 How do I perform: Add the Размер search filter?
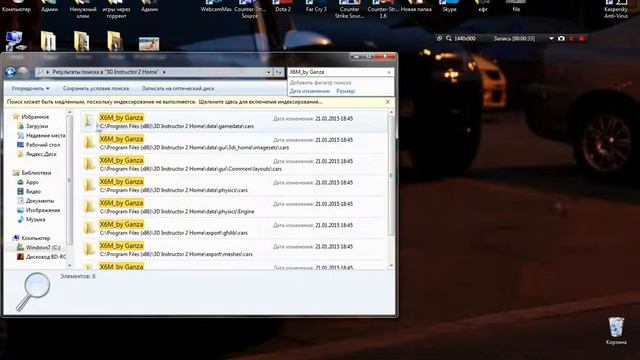coord(346,91)
